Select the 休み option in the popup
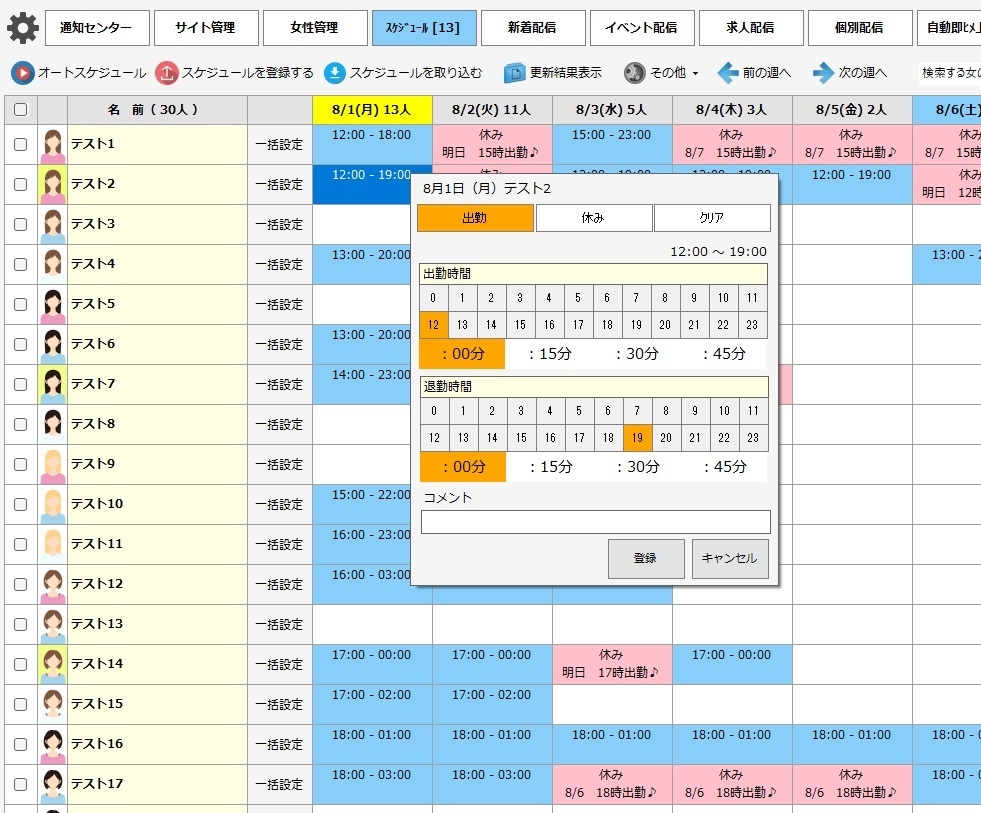 pyautogui.click(x=594, y=218)
